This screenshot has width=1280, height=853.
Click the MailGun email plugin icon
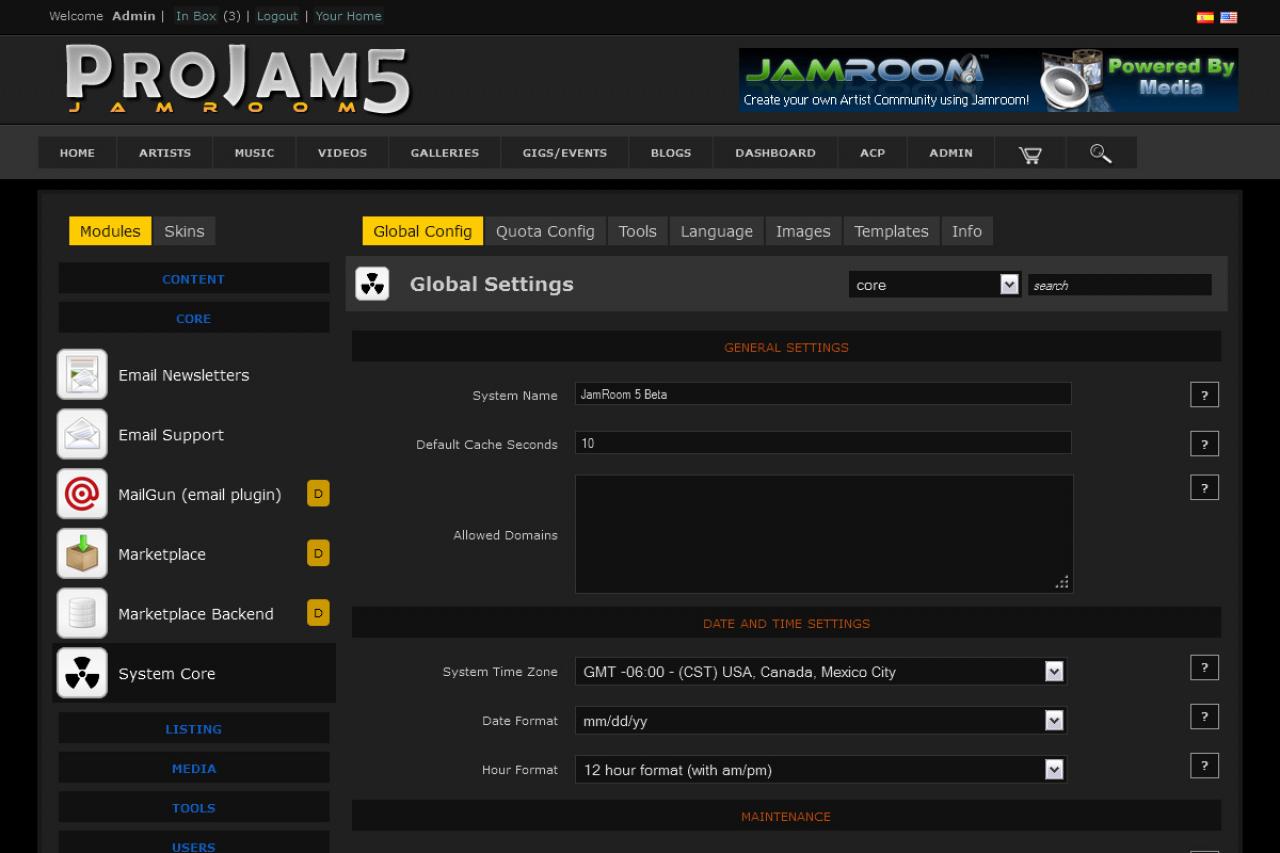tap(82, 494)
